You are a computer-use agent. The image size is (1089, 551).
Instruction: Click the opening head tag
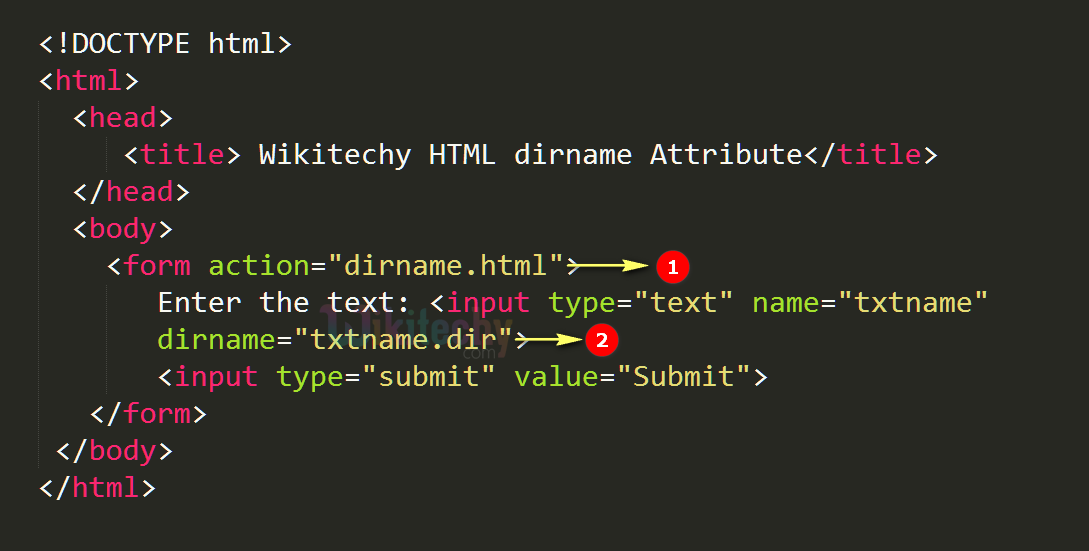123,117
